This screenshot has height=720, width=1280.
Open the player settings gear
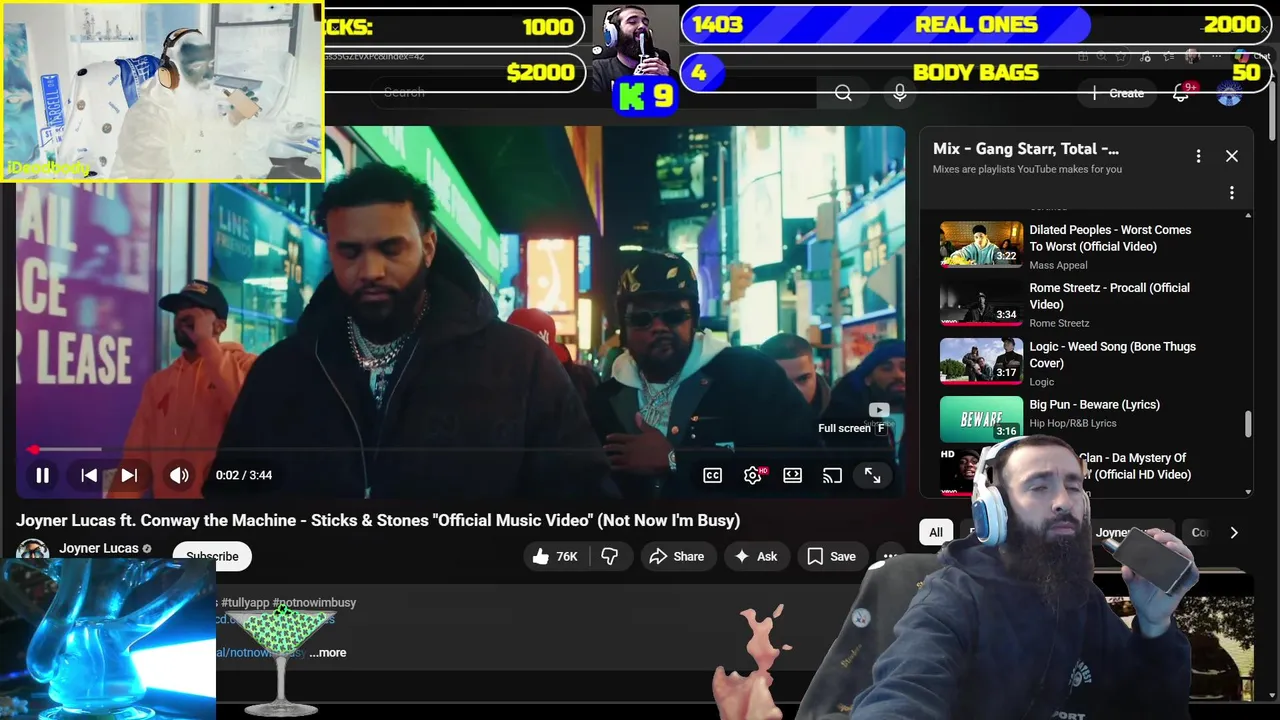(753, 476)
